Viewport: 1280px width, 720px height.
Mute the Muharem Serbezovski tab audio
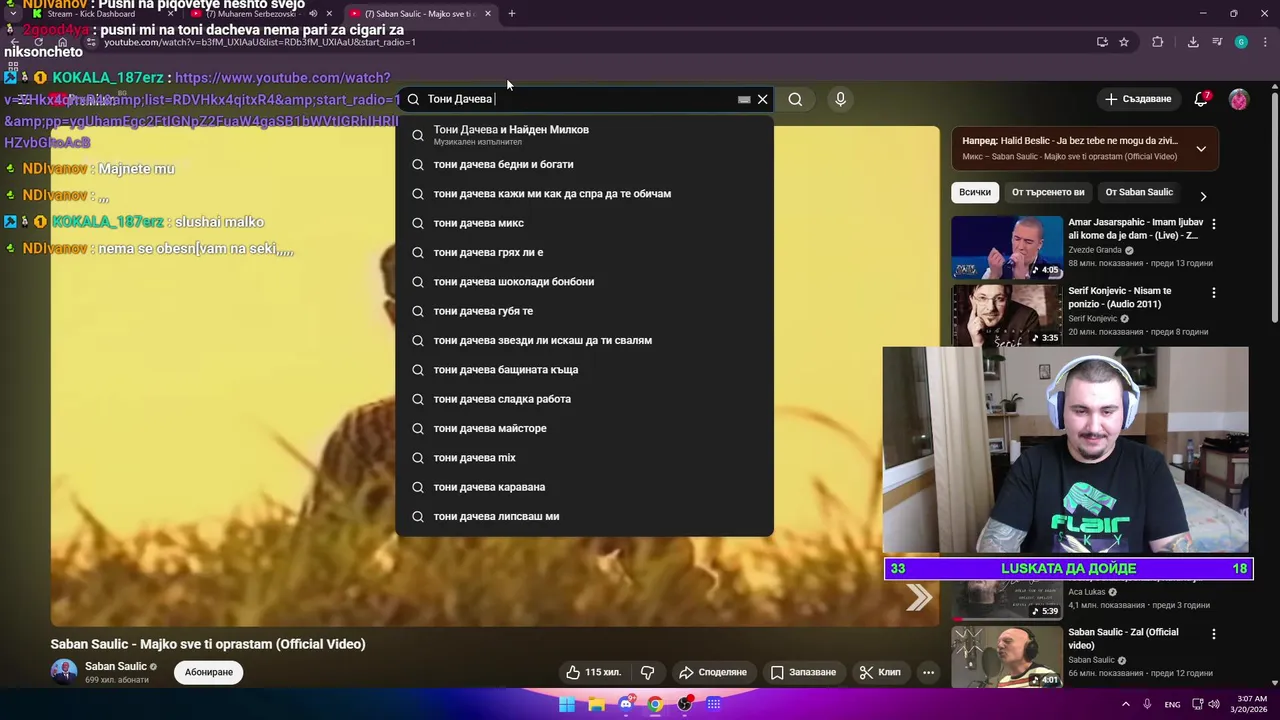(x=313, y=14)
